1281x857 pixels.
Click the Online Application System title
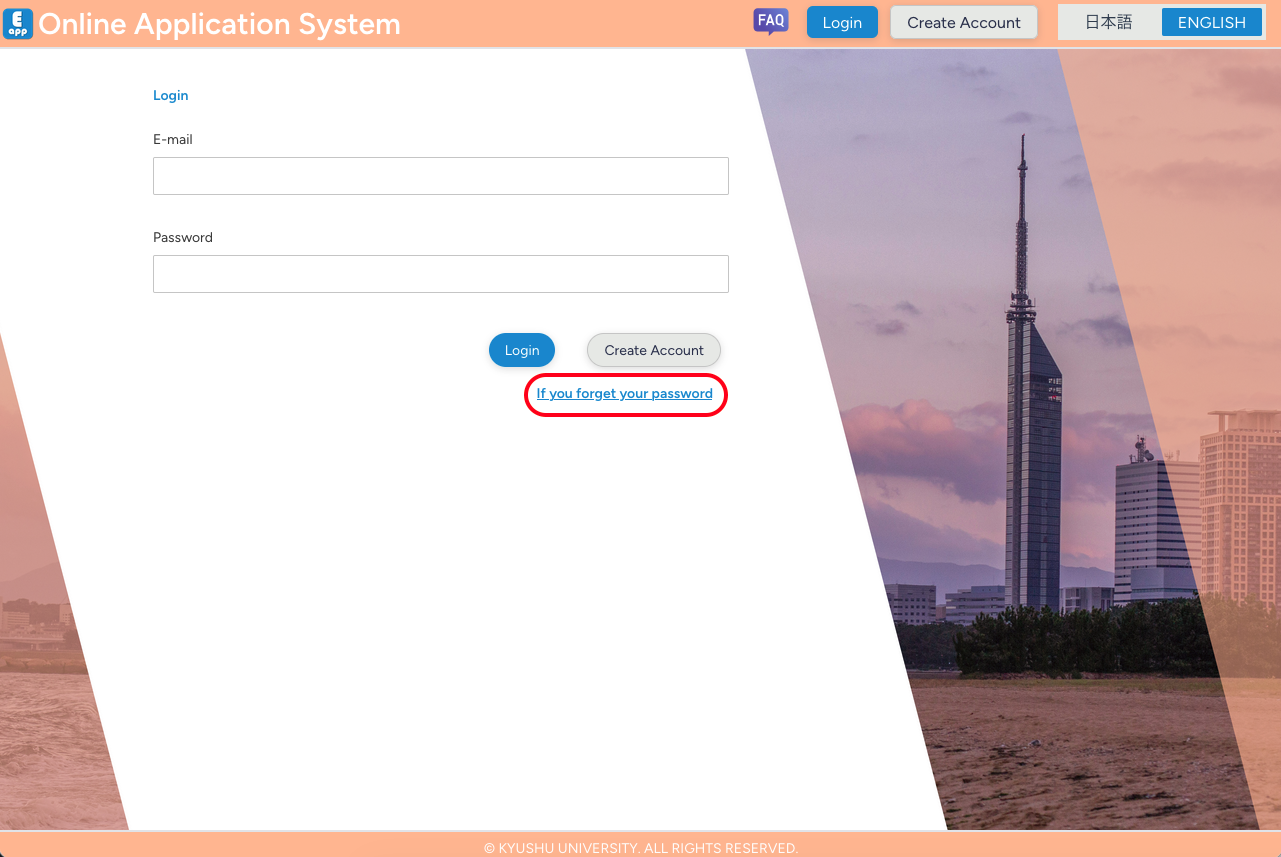coord(219,24)
